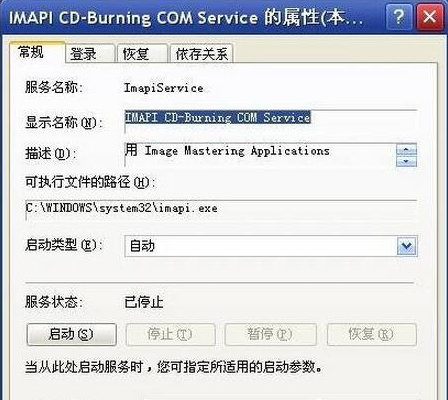Close the IMAPI properties dialog
The height and width of the screenshot is (400, 448).
[429, 17]
